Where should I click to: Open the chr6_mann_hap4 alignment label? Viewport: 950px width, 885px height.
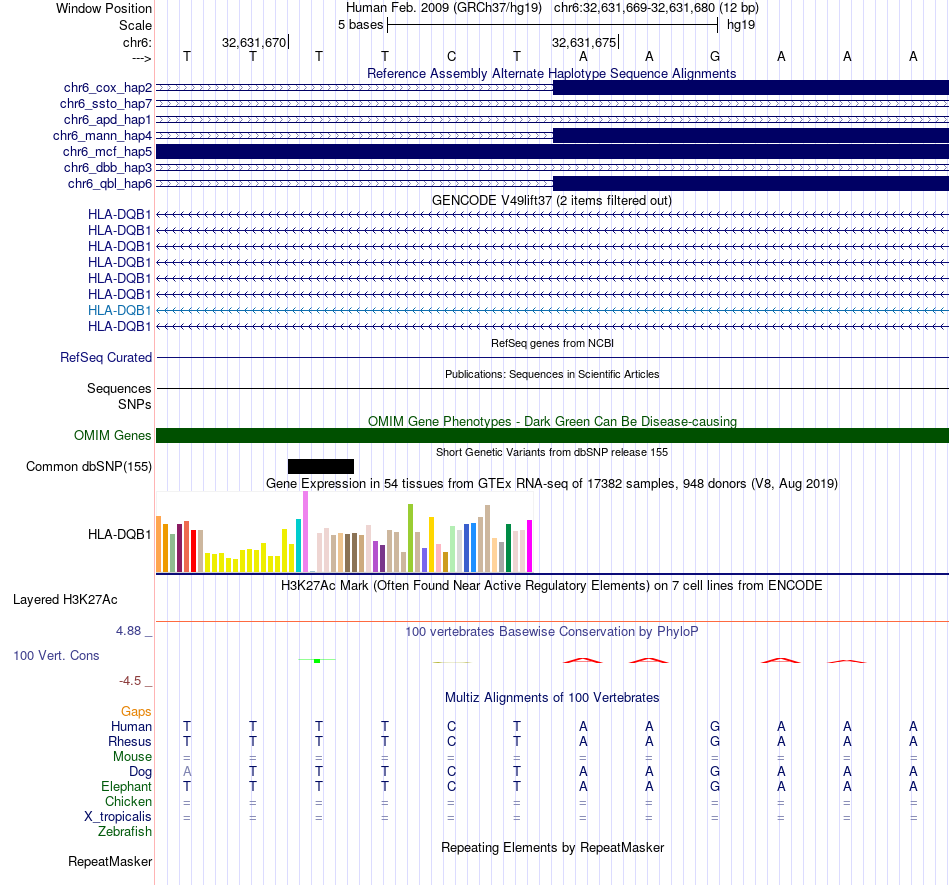pyautogui.click(x=102, y=136)
